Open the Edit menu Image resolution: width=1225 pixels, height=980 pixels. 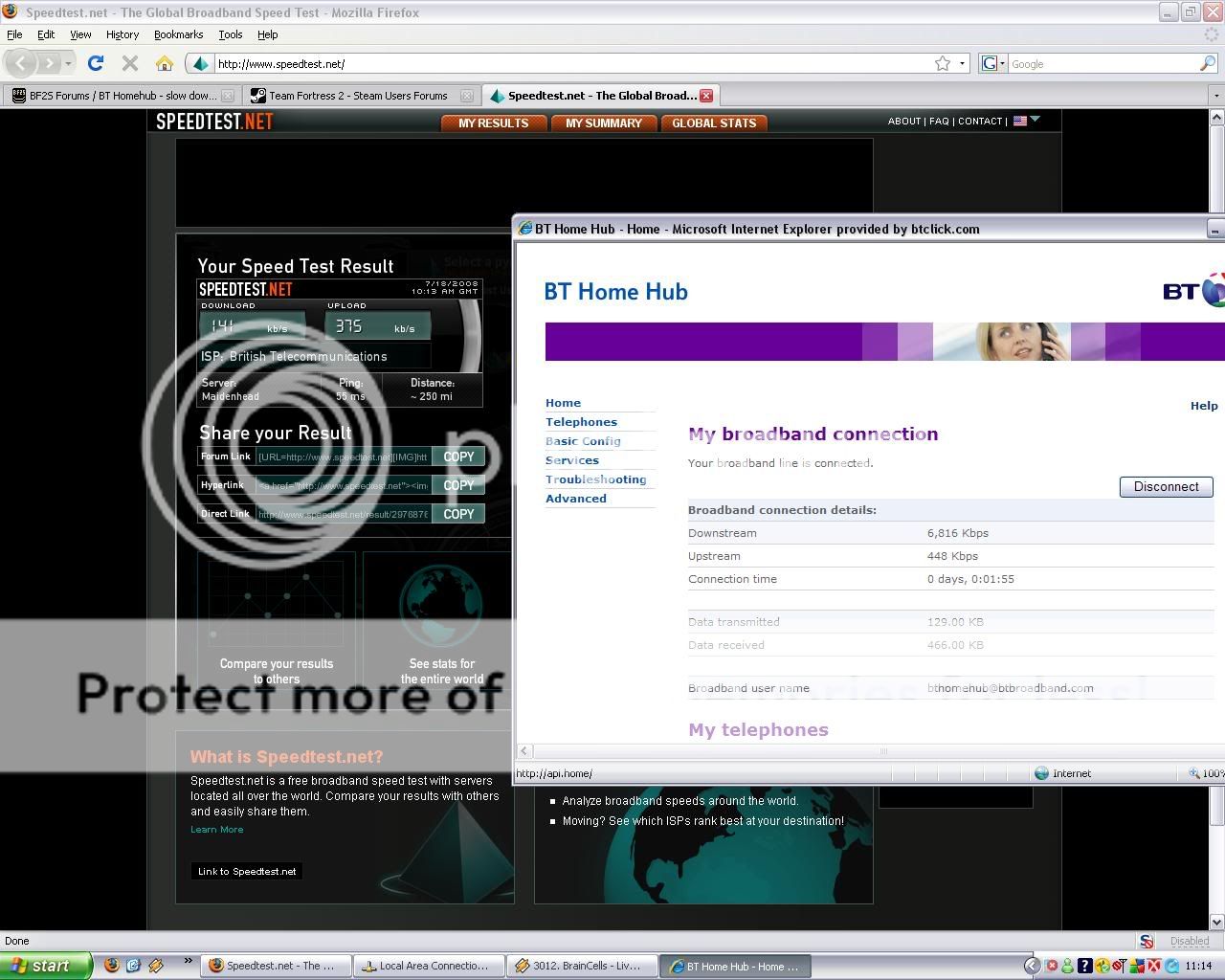(46, 34)
